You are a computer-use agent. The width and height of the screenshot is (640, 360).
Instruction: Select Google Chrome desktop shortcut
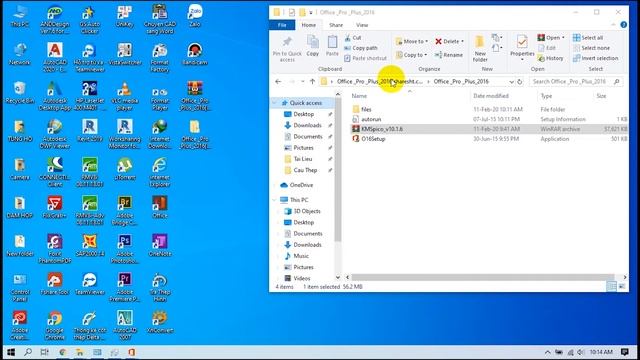(x=55, y=325)
